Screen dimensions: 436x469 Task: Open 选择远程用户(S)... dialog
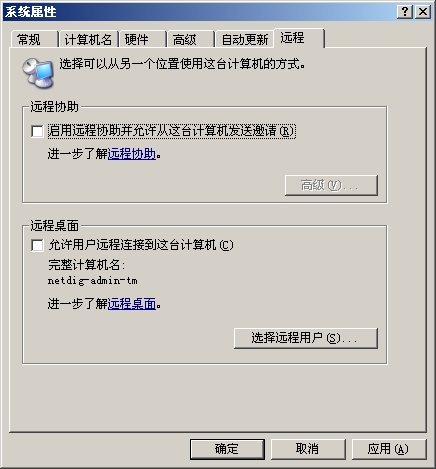(x=306, y=338)
